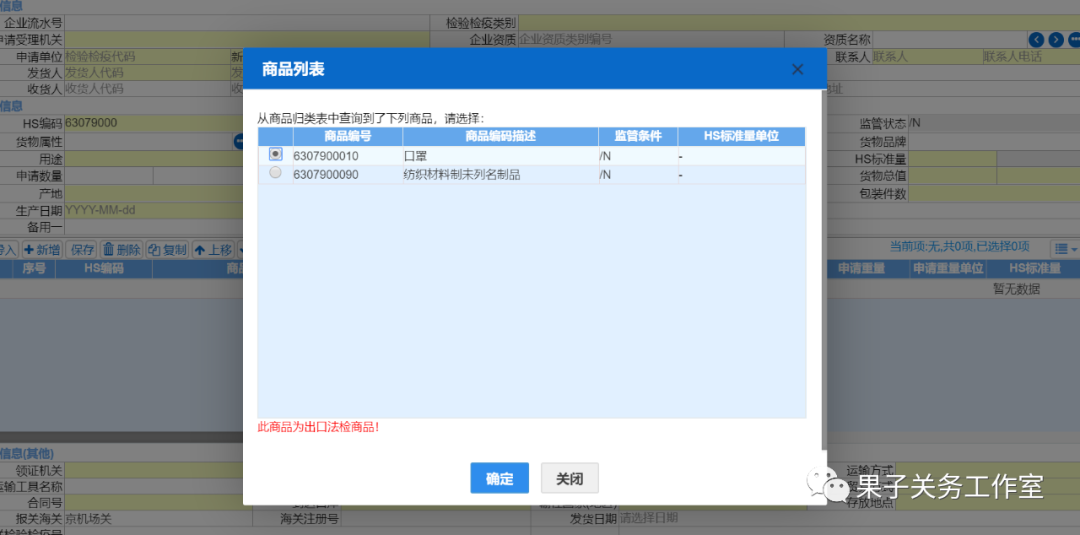Click the 包装件数 input field
This screenshot has height=535, width=1080.
tap(995, 193)
